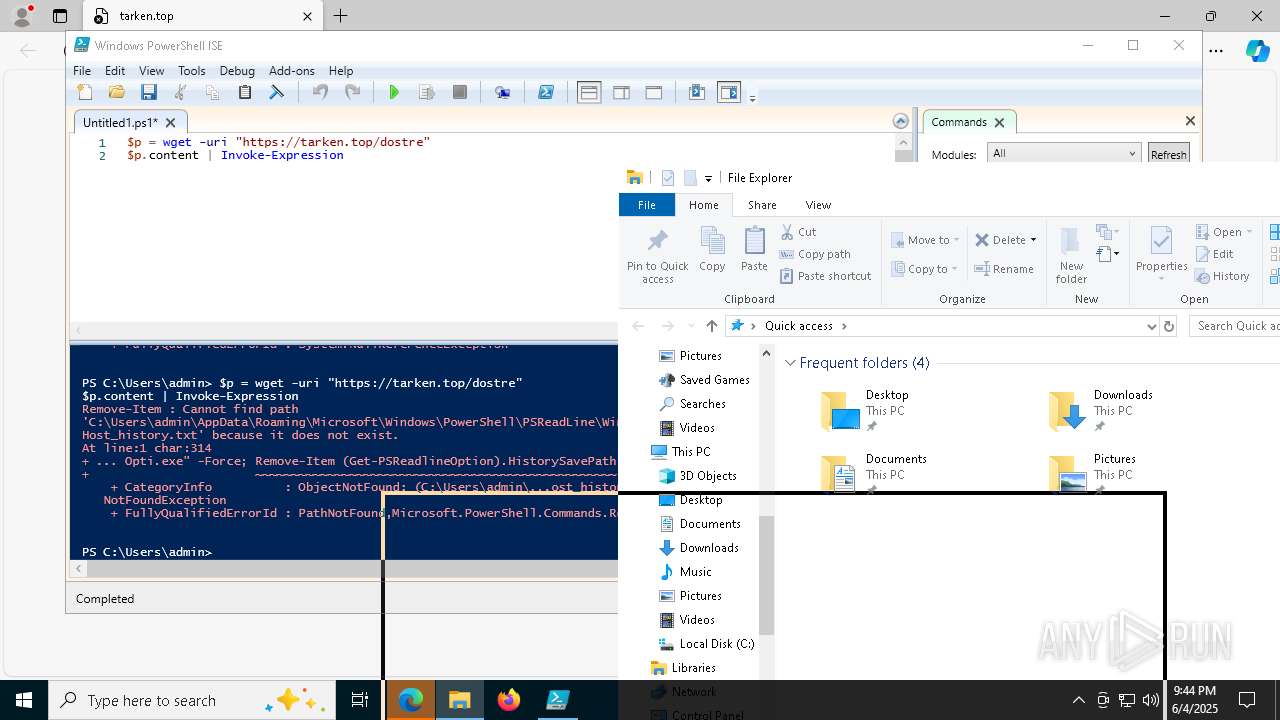Image resolution: width=1280 pixels, height=720 pixels.
Task: Click the New script icon in PowerShell ISE
Action: (x=85, y=92)
